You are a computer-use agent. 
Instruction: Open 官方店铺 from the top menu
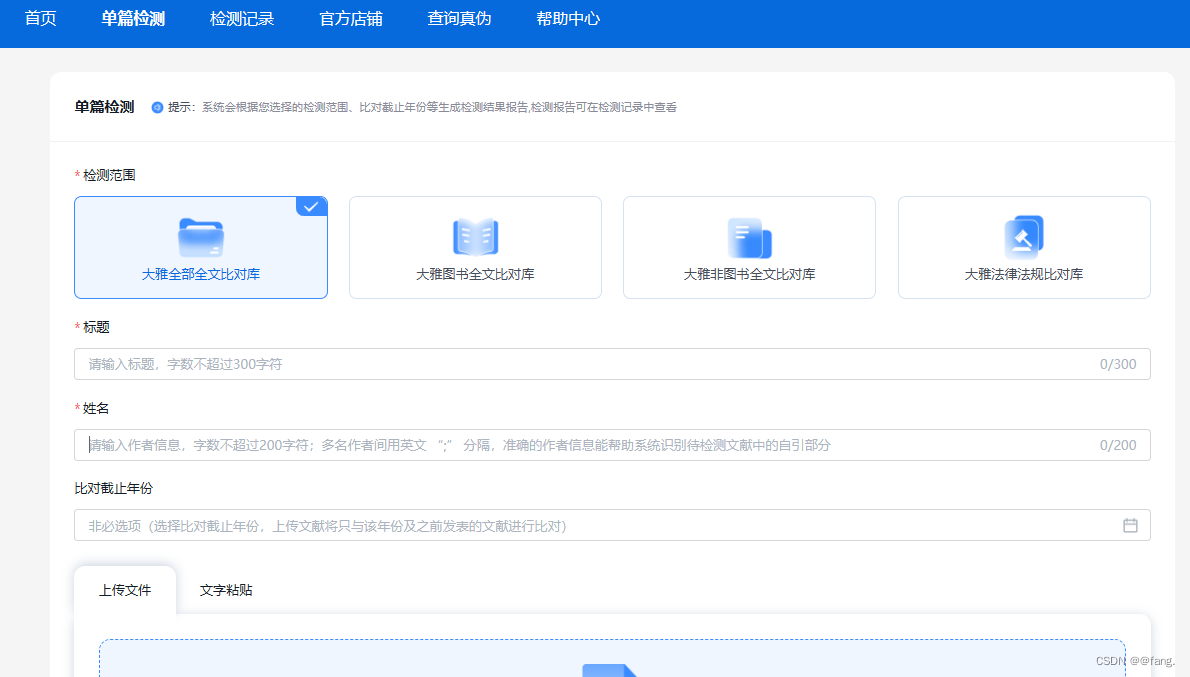tap(351, 19)
